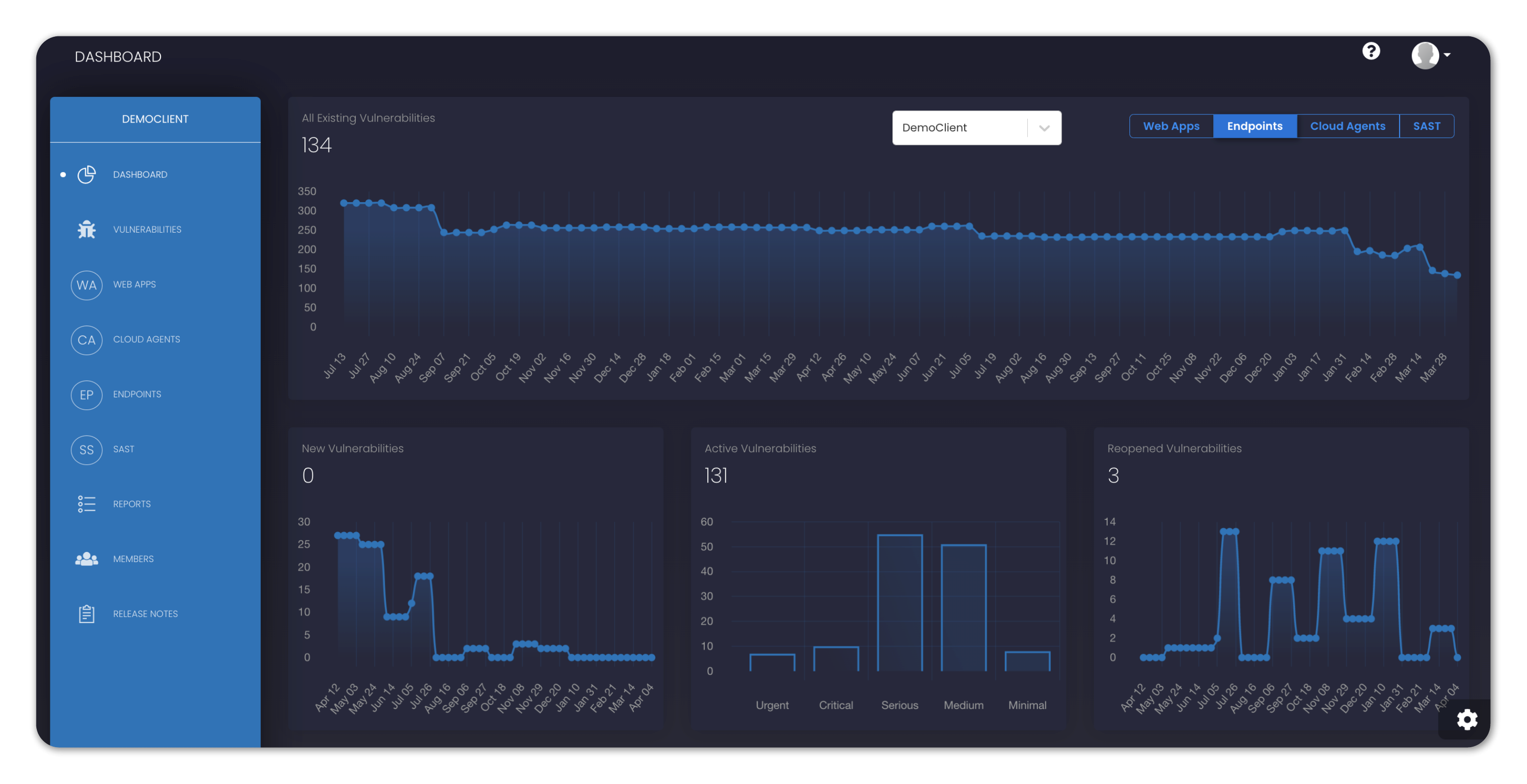Switch to the SAST tab
Screen dimensions: 1527x784
click(1426, 126)
